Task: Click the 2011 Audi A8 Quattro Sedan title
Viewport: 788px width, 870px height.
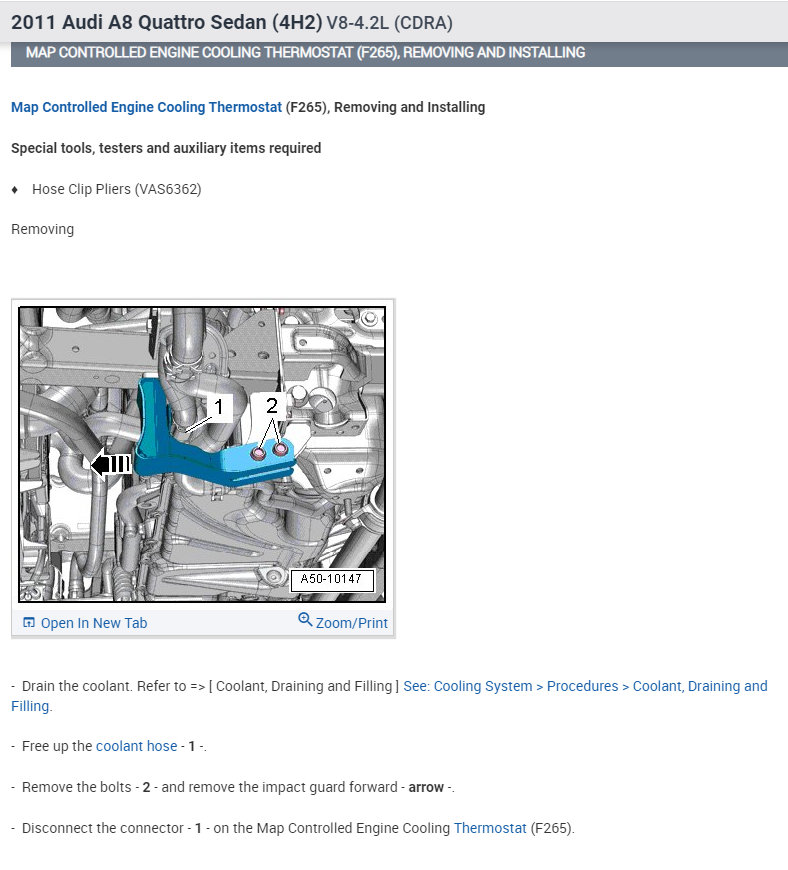Action: pyautogui.click(x=166, y=23)
